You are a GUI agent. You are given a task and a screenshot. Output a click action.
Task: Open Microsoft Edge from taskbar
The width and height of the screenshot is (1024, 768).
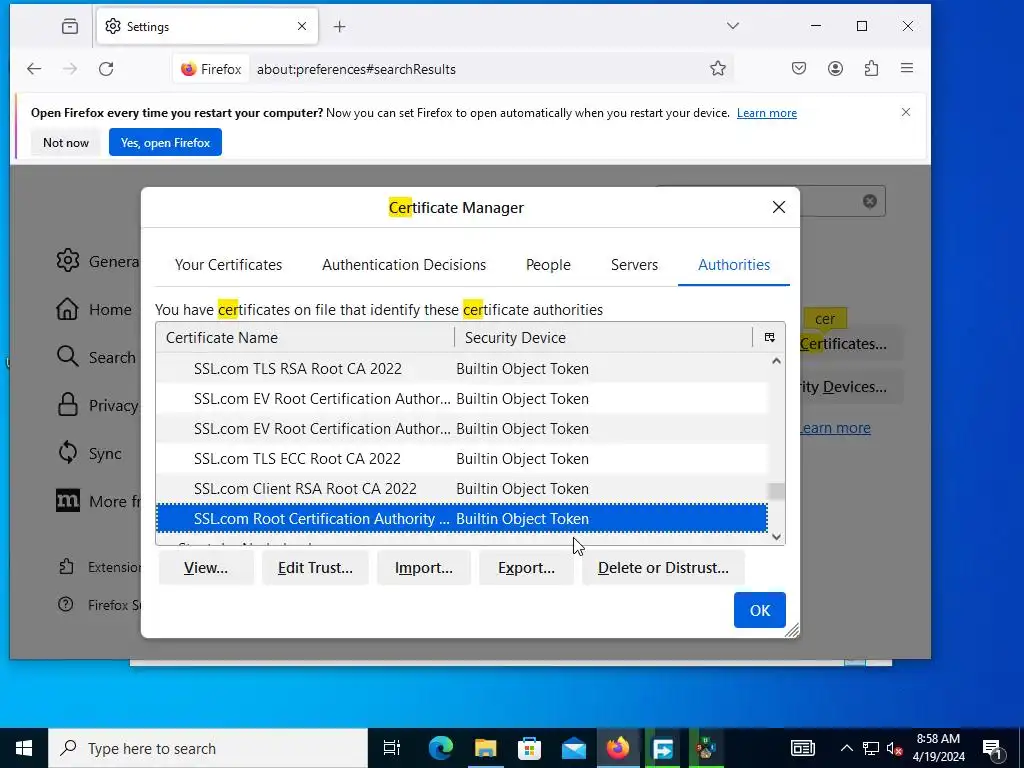click(x=441, y=748)
